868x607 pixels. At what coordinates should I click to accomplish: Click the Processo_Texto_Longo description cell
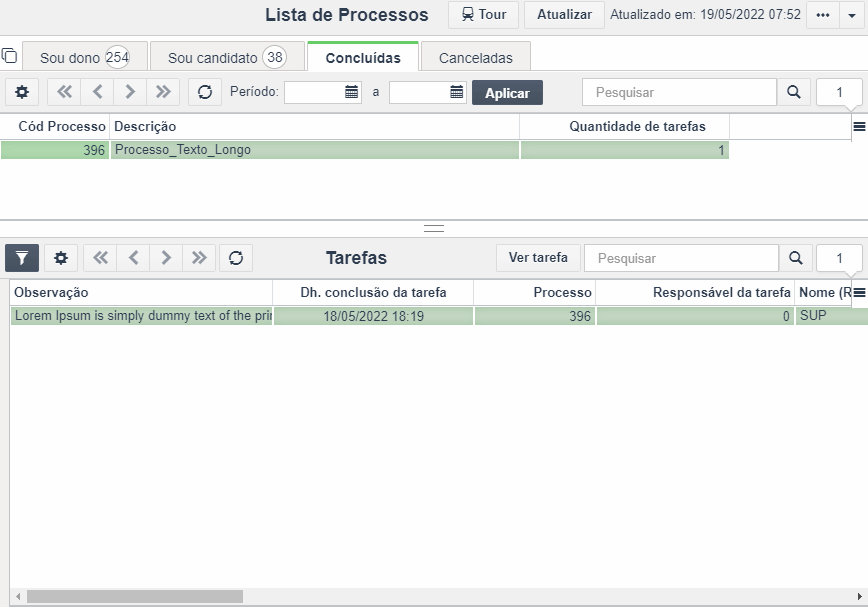(314, 150)
